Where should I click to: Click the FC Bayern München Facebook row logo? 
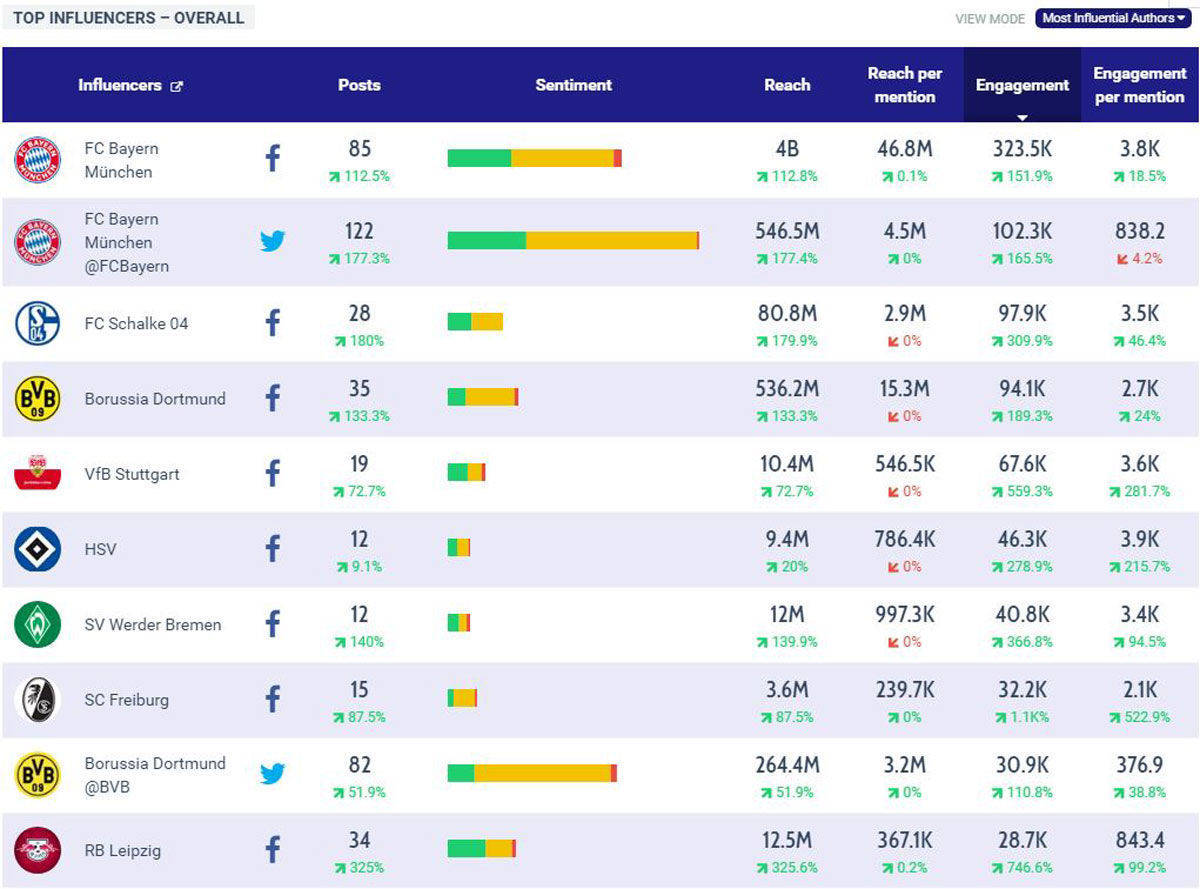pyautogui.click(x=38, y=160)
